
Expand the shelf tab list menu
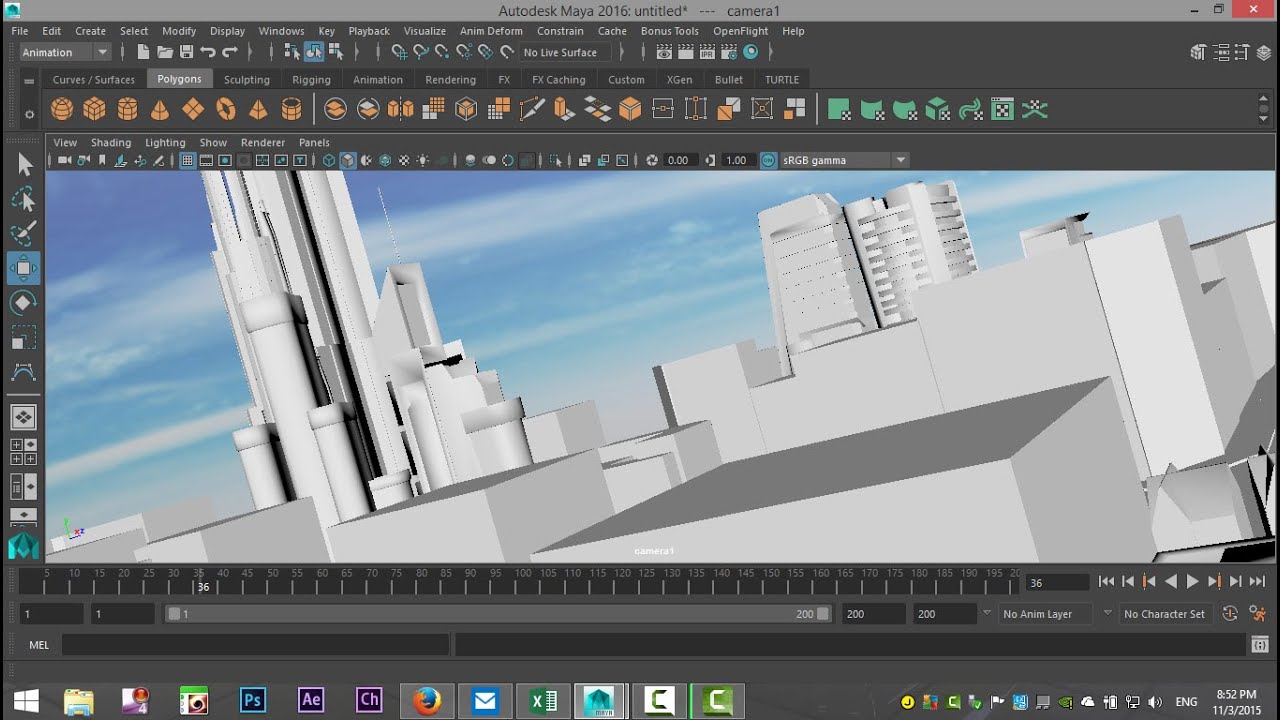pyautogui.click(x=29, y=80)
